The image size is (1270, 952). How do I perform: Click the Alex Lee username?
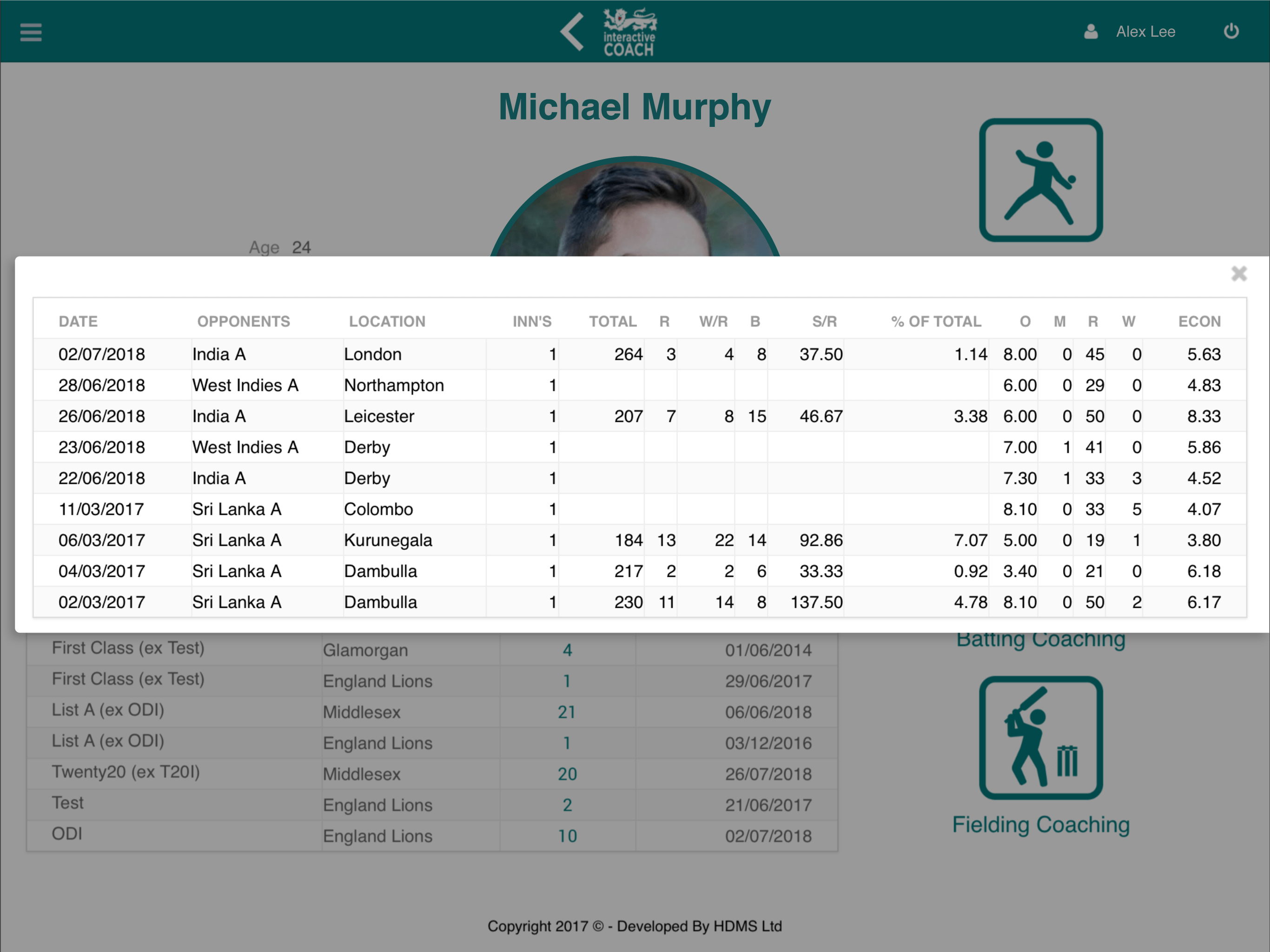point(1145,32)
